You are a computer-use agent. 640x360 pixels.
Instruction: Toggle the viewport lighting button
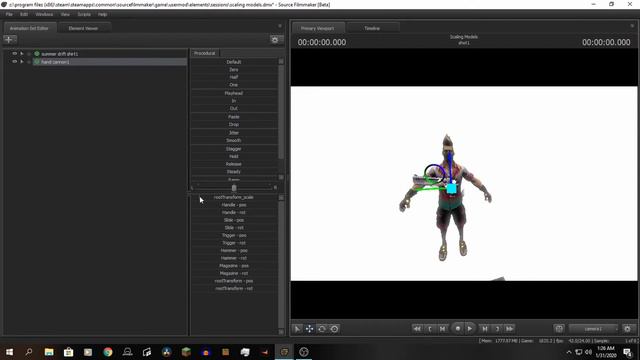[x=559, y=329]
